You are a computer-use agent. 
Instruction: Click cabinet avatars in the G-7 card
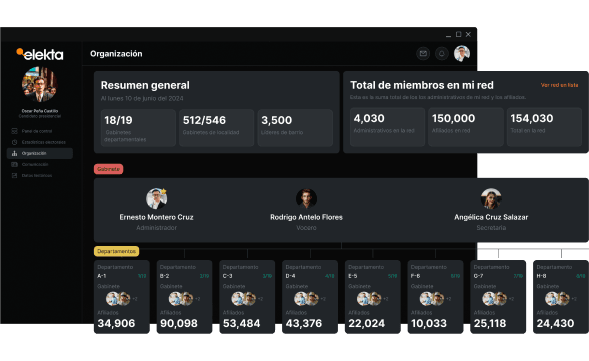(x=495, y=299)
